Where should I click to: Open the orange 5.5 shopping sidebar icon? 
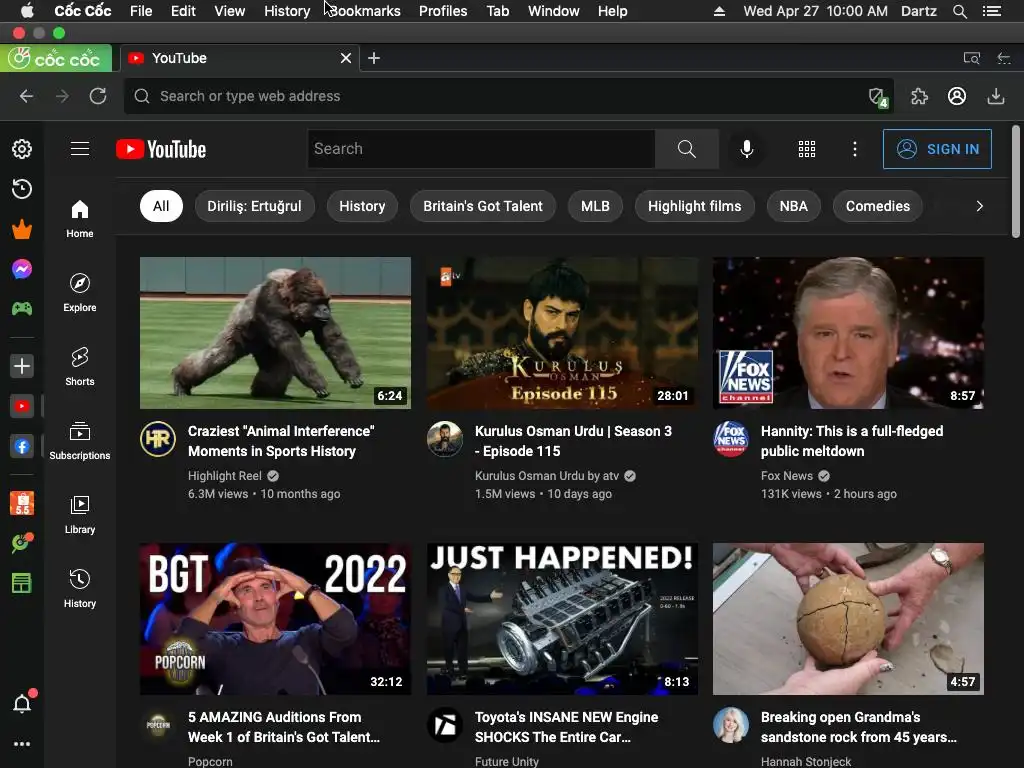(x=22, y=504)
